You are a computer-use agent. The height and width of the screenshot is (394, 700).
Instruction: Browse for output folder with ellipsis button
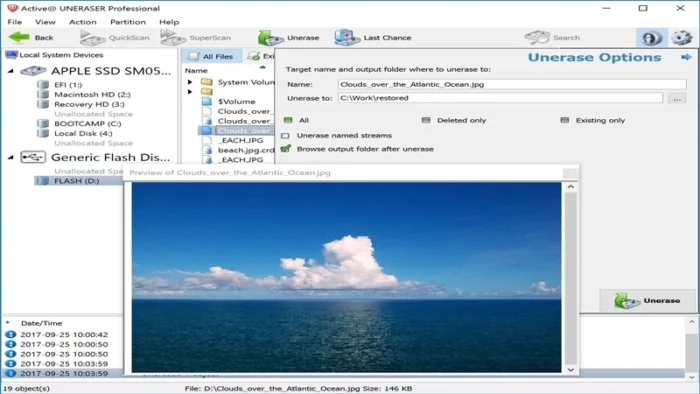click(677, 98)
